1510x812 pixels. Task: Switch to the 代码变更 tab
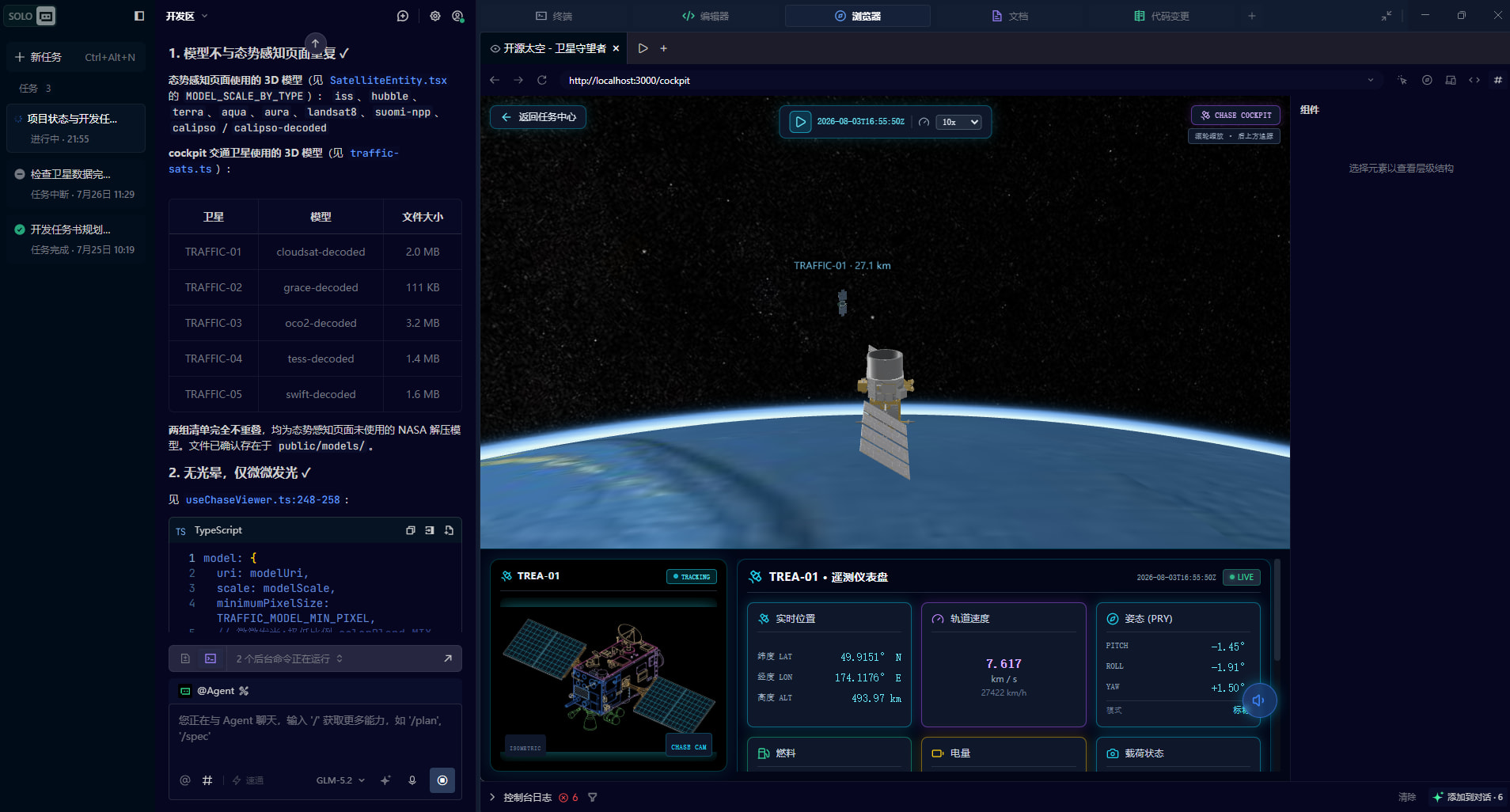click(x=1162, y=16)
